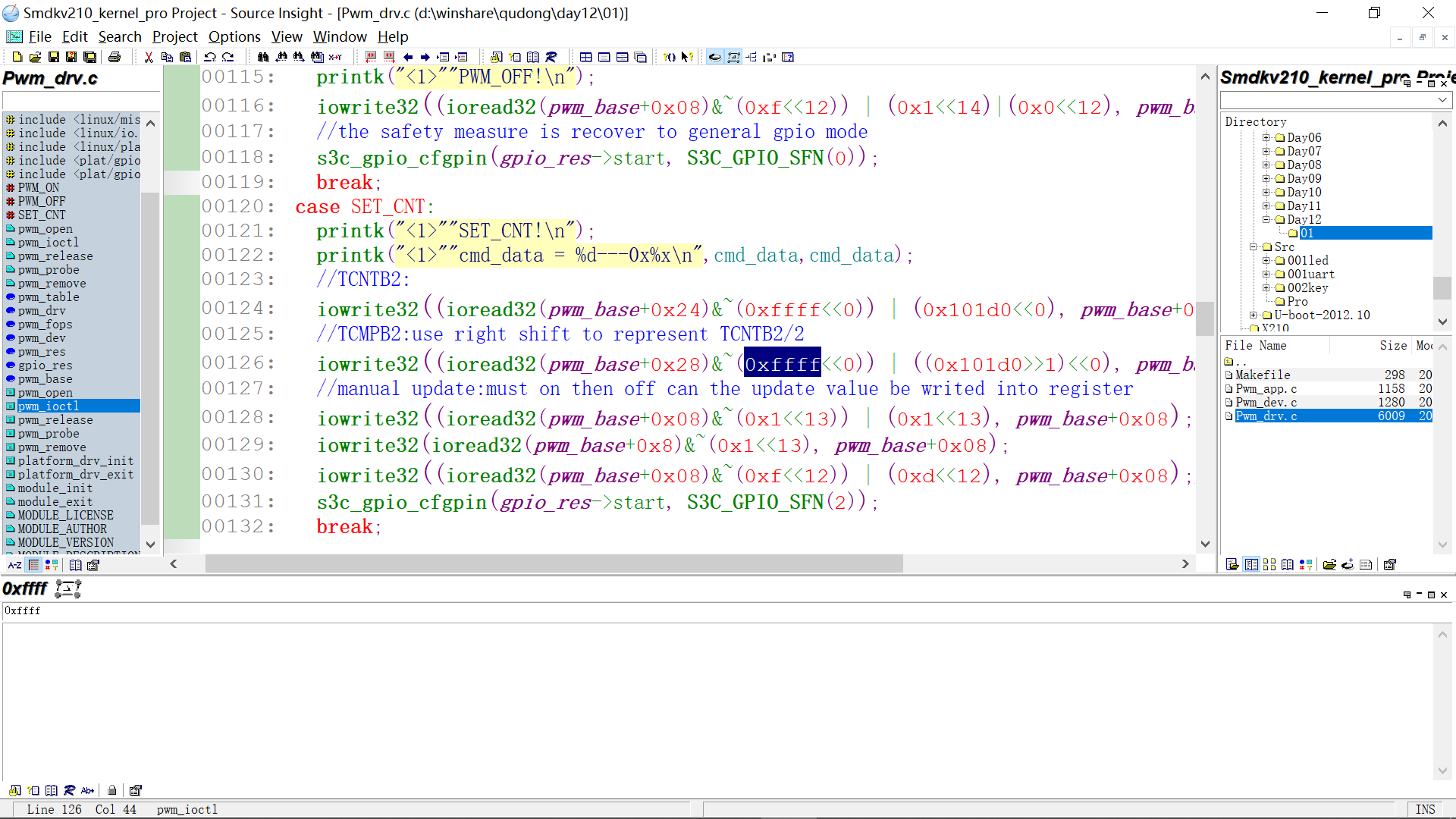The image size is (1456, 819).
Task: Click the Undo arrow icon
Action: pos(210,57)
